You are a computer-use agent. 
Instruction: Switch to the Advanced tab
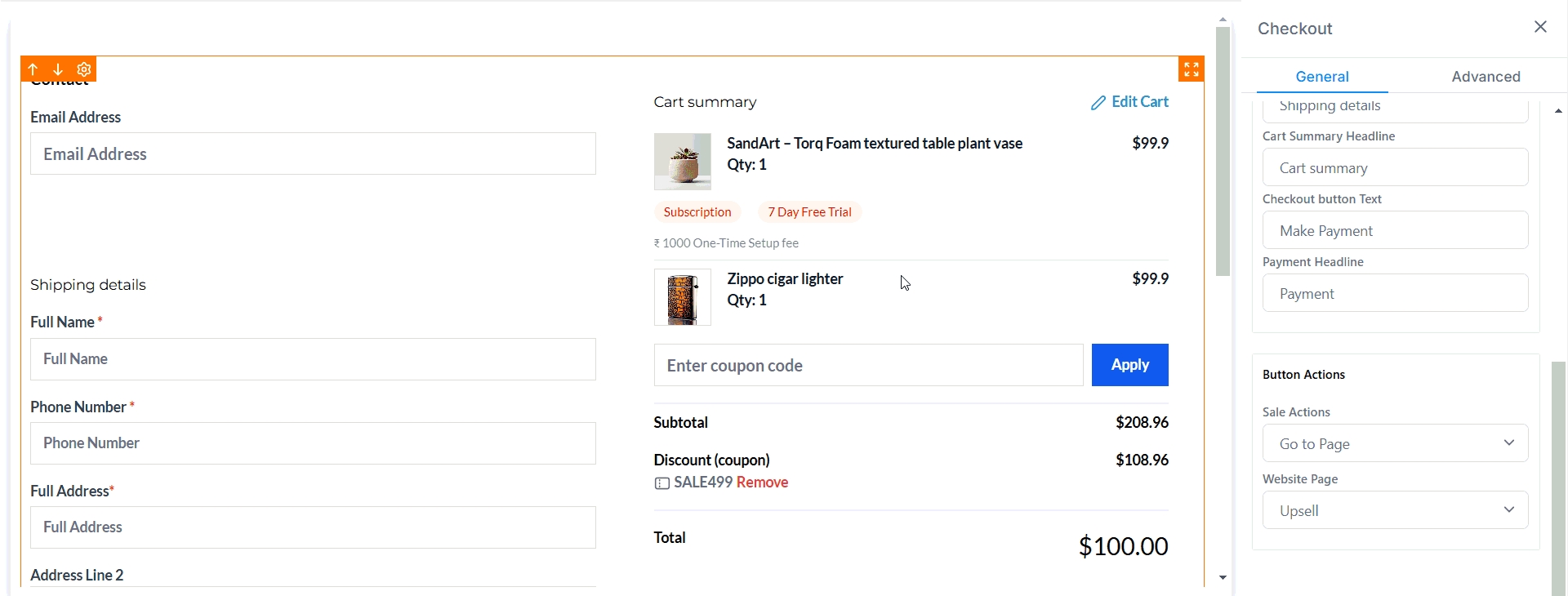pos(1486,77)
